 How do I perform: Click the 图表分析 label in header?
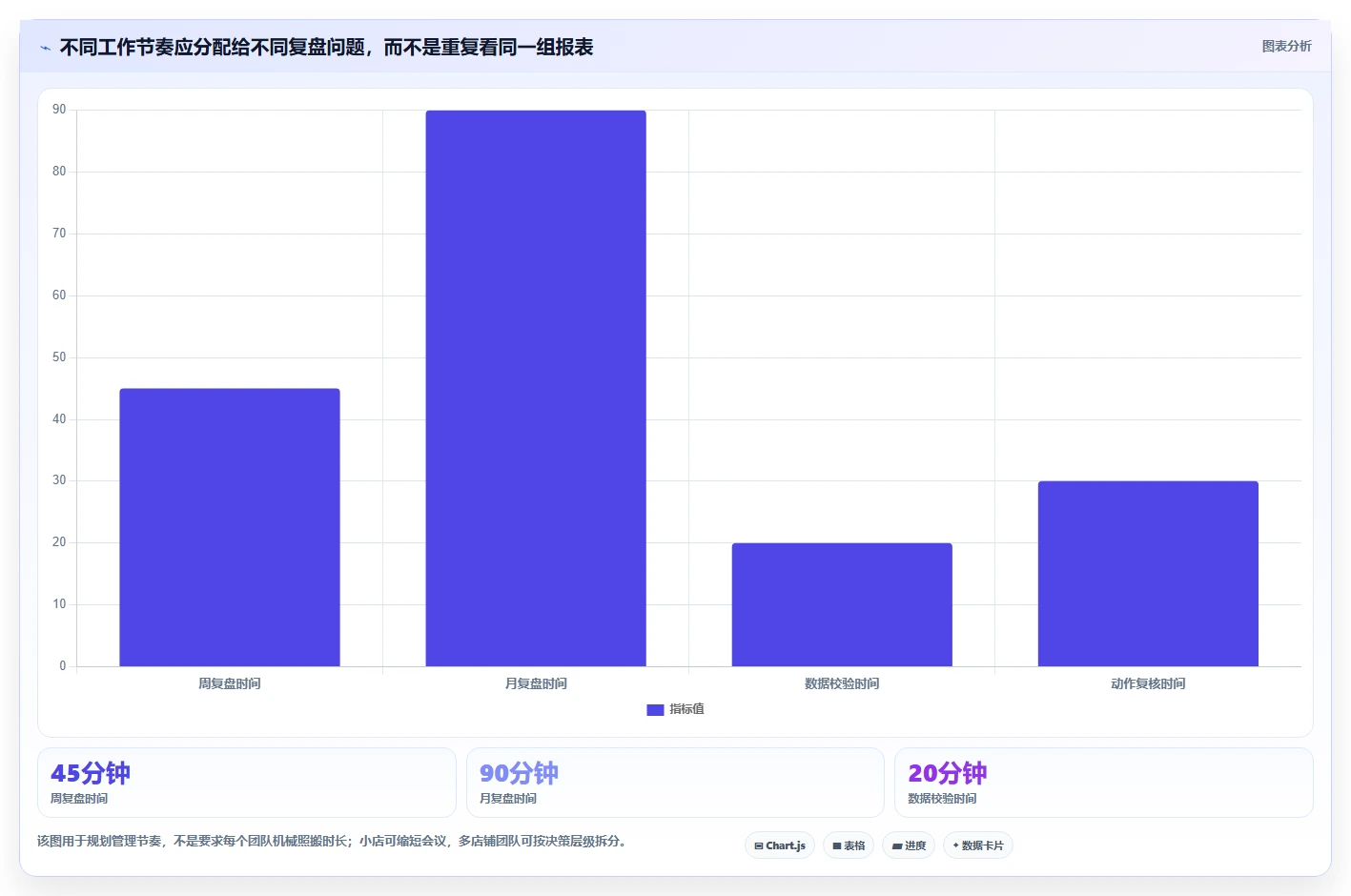(1286, 46)
